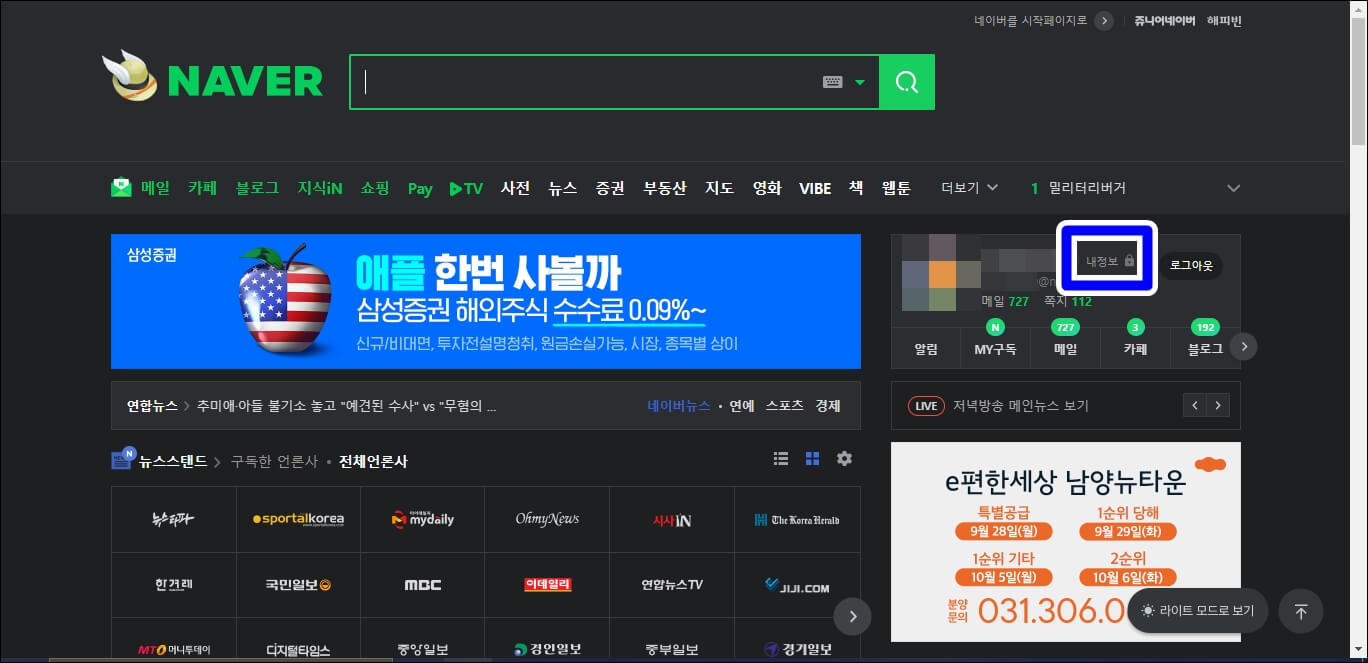1368x663 pixels.
Task: Open 내정보 with lock icon
Action: click(x=1110, y=262)
